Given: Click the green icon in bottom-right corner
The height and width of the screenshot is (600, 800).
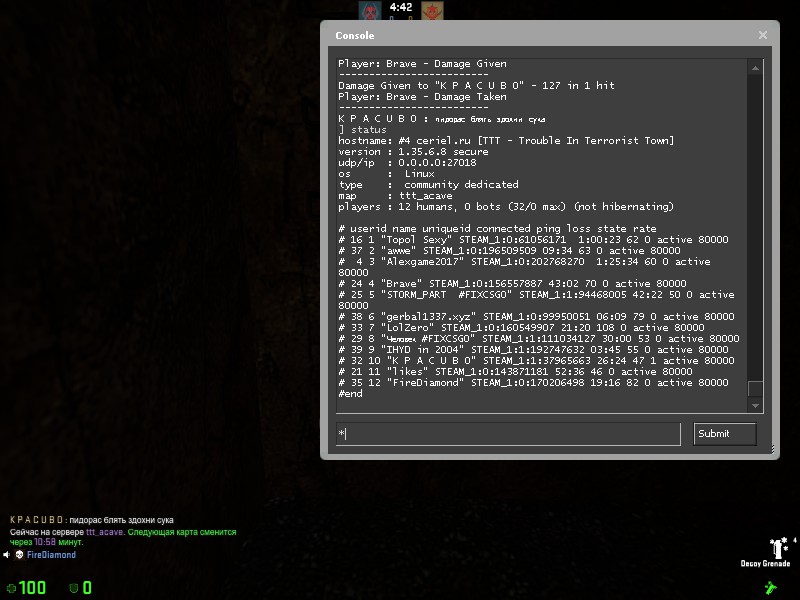Looking at the screenshot, I should click(x=771, y=587).
